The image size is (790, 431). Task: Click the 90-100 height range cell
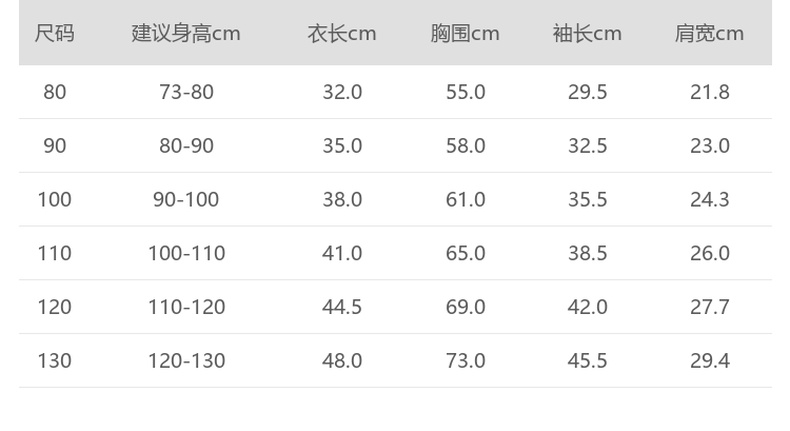[x=186, y=200]
